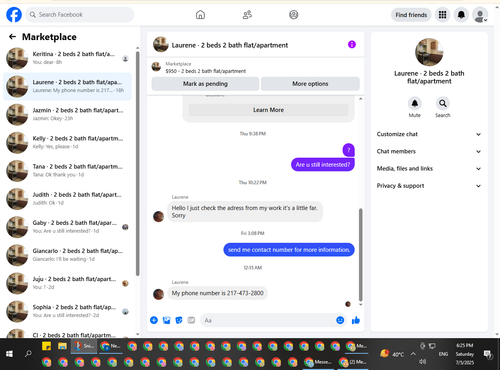Open the ENG language indicator in the tray
This screenshot has height=370, width=500.
point(443,354)
